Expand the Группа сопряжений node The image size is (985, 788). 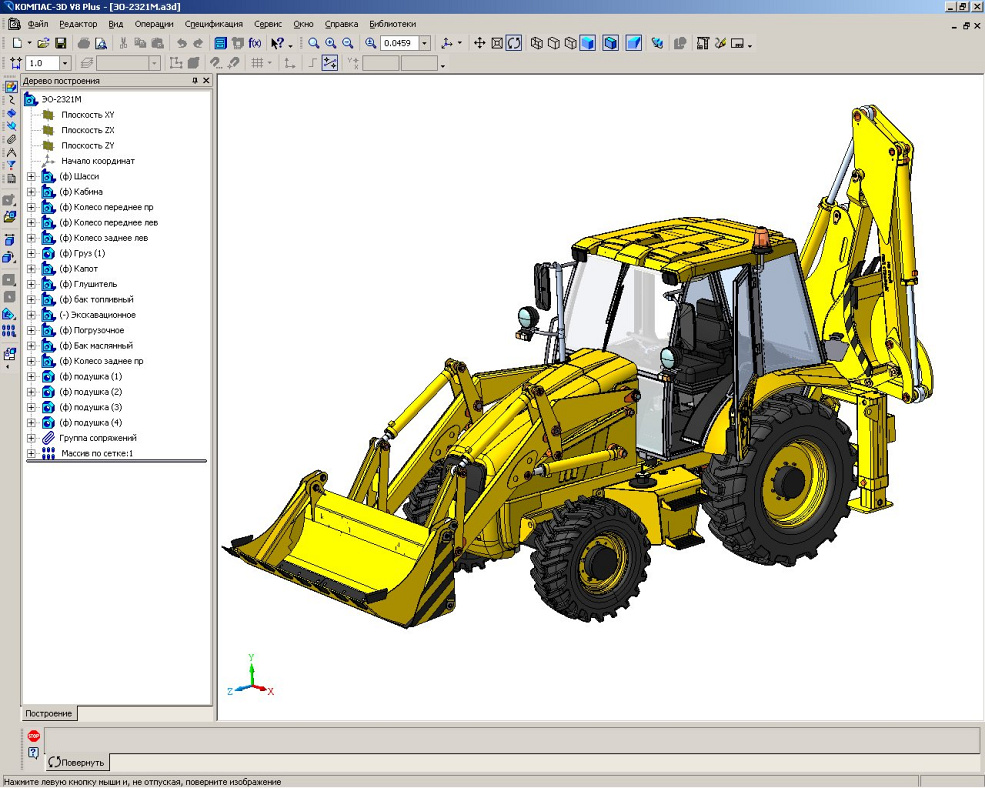tap(31, 438)
